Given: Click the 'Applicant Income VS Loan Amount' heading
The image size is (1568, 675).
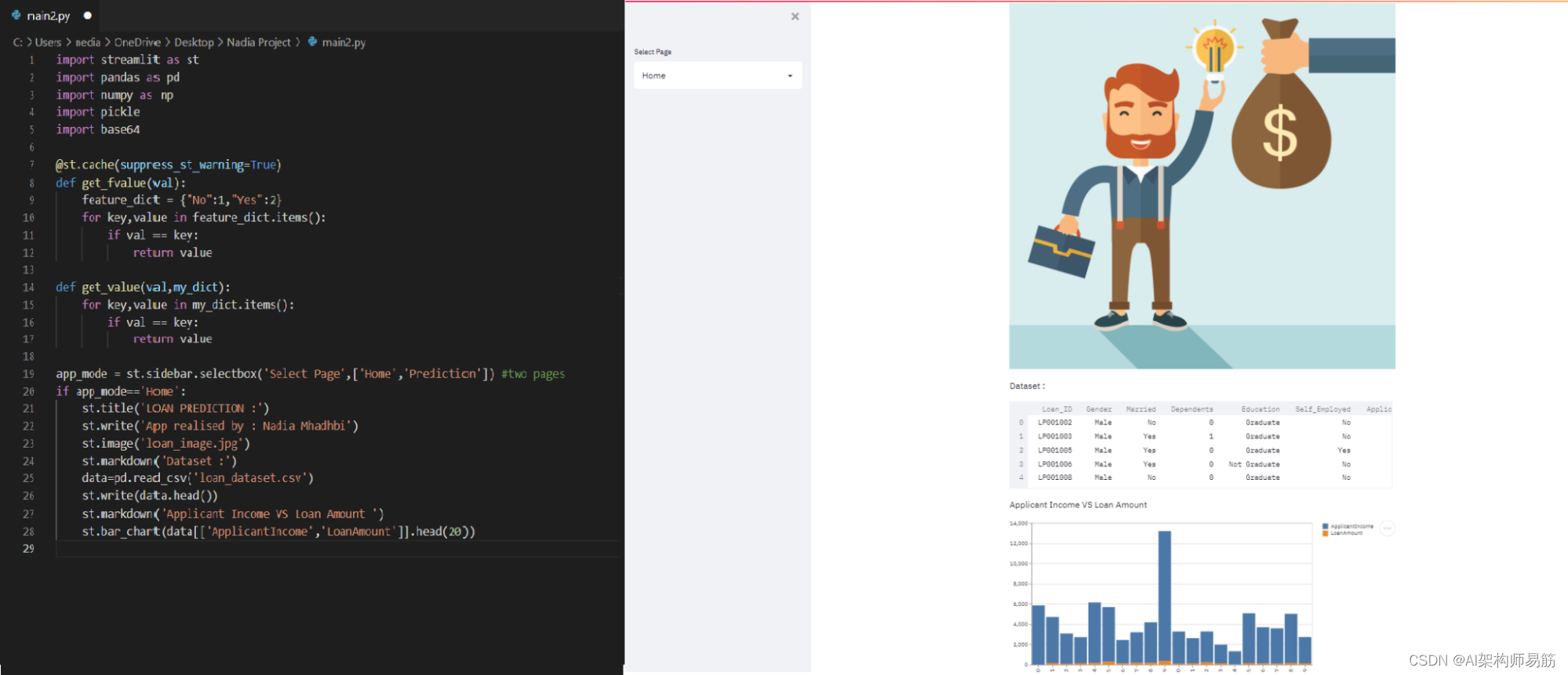Looking at the screenshot, I should (1078, 505).
